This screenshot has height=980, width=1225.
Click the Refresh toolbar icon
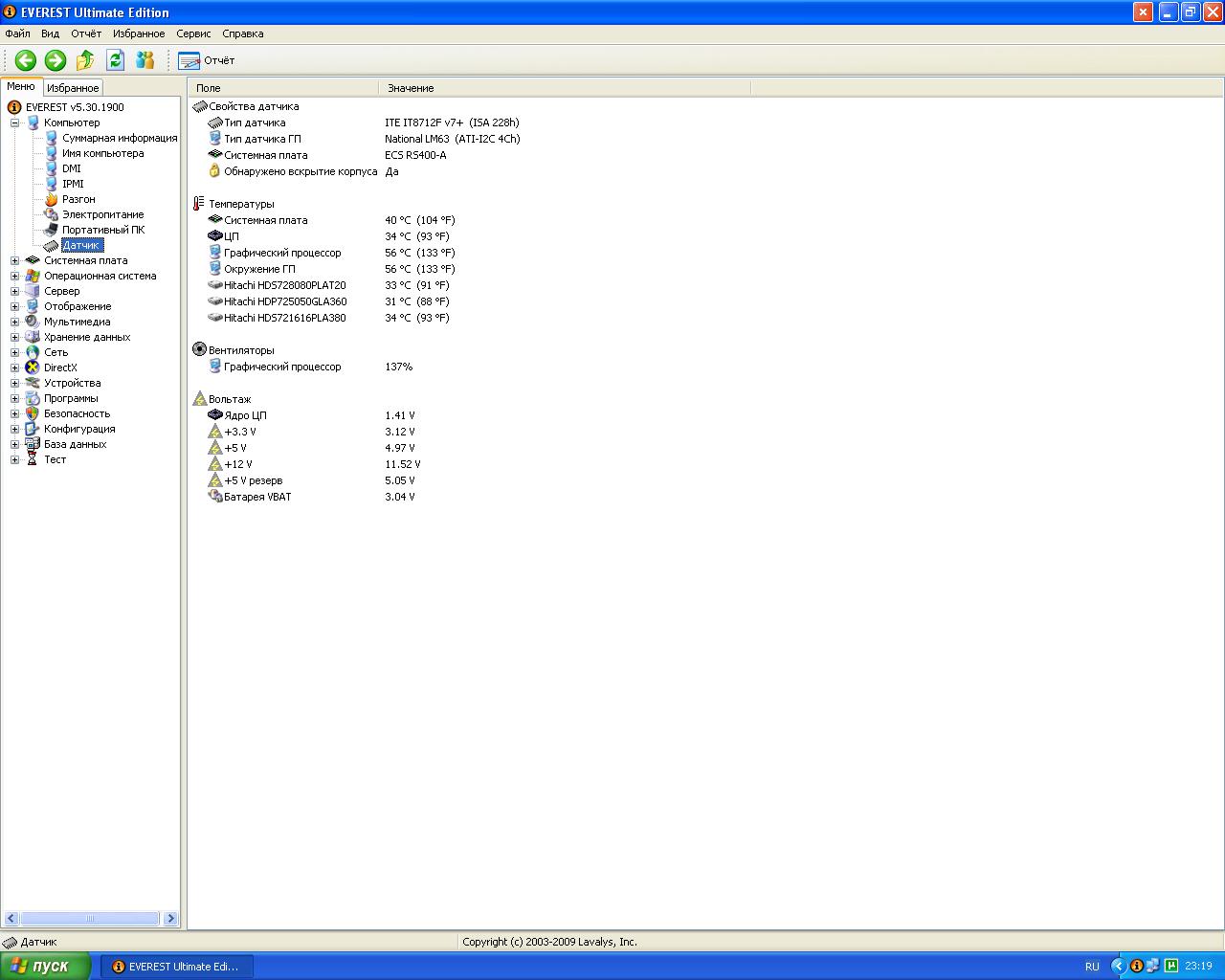[116, 60]
